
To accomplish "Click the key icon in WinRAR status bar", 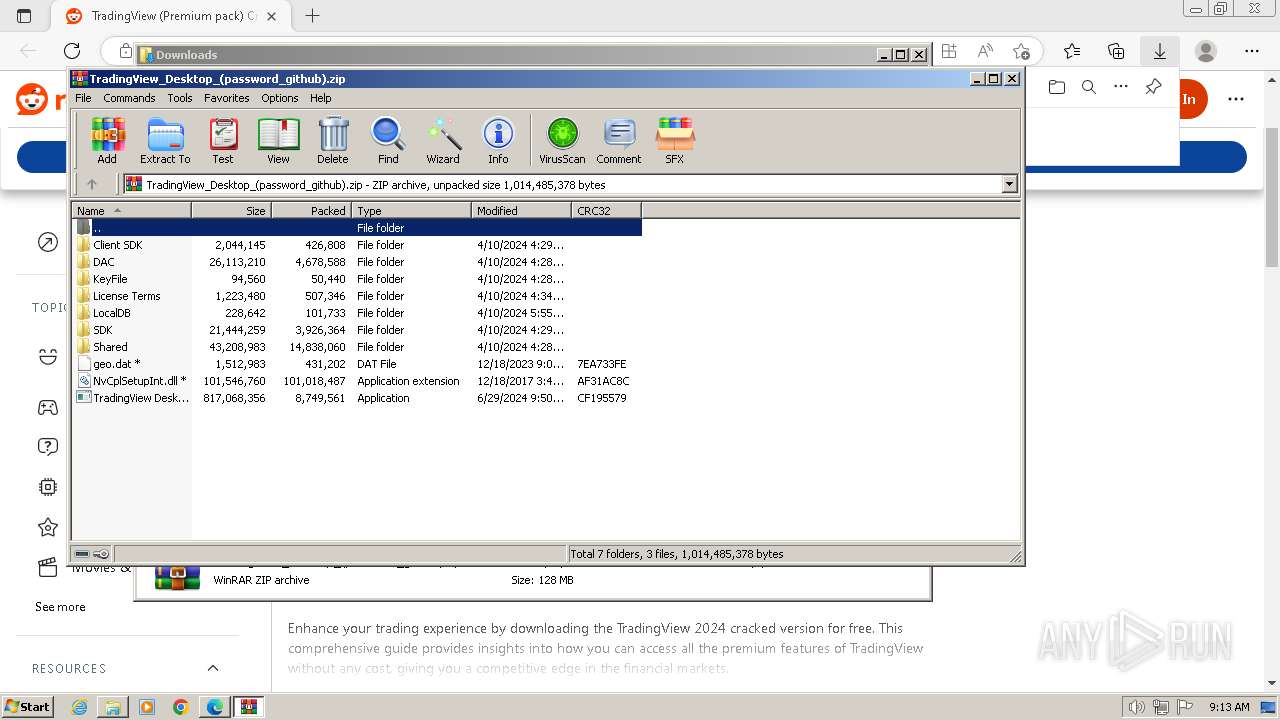I will (x=101, y=554).
